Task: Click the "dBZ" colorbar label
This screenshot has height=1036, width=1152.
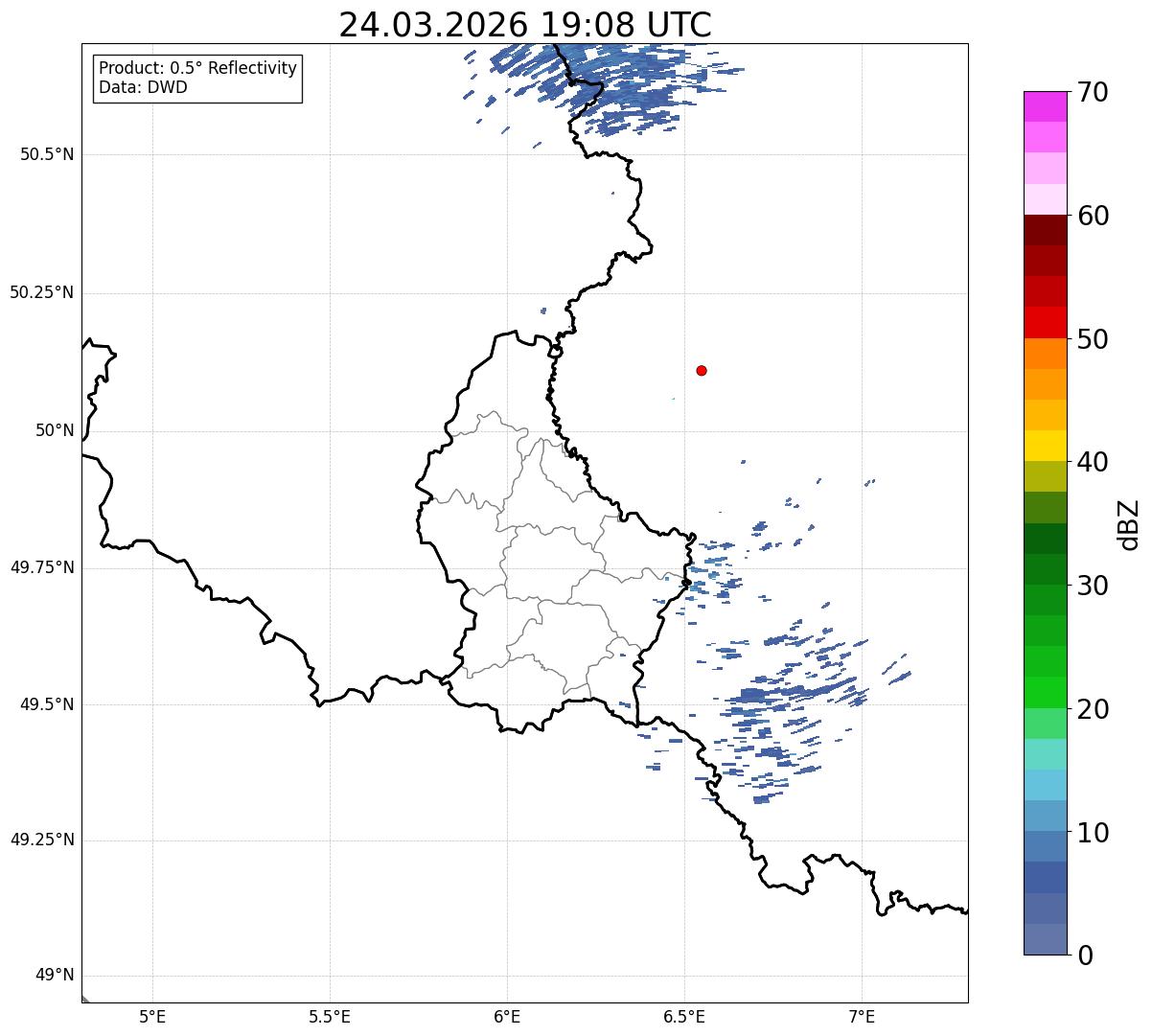Action: [x=1129, y=524]
